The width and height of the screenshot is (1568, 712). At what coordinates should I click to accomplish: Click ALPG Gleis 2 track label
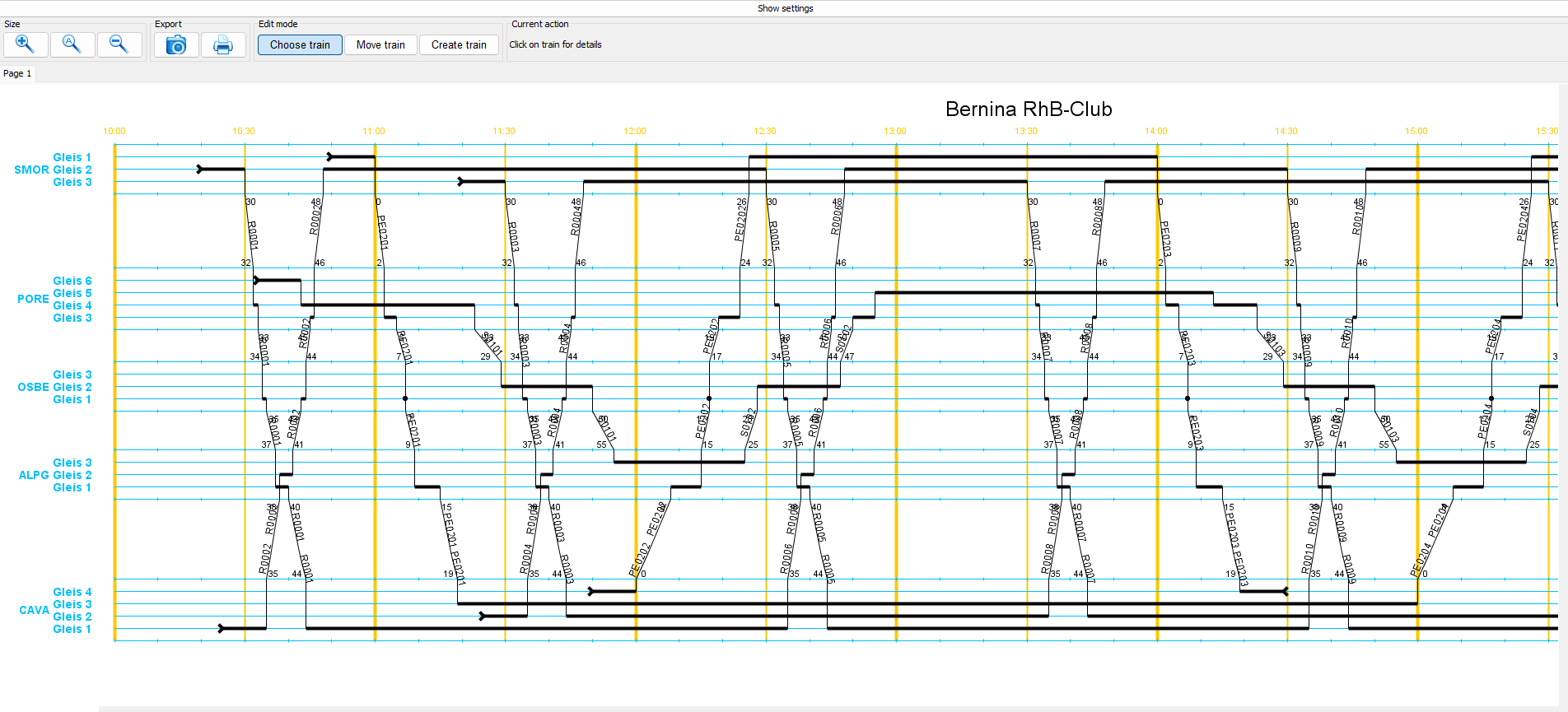[72, 475]
